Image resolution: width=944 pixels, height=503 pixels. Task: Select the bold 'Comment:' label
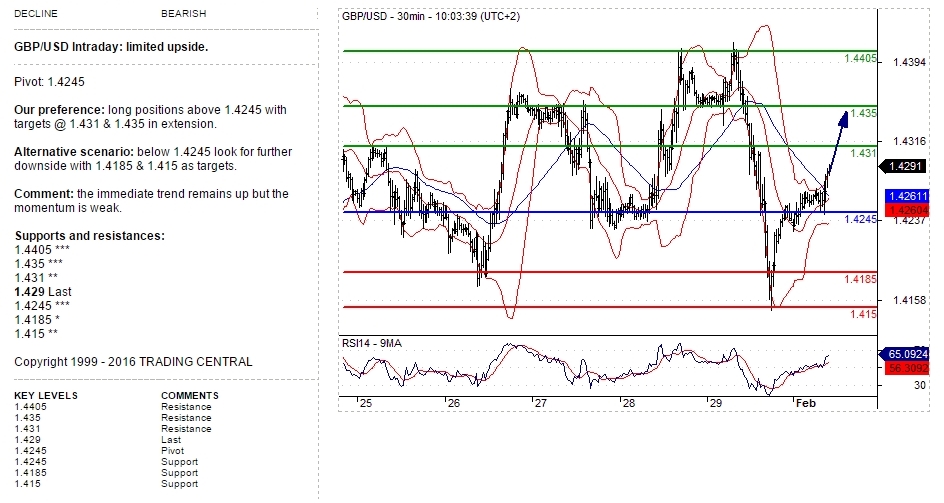pyautogui.click(x=44, y=194)
